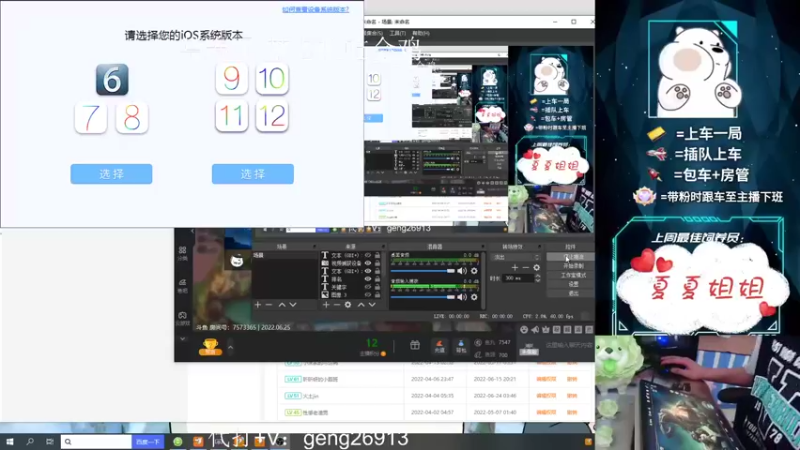Expand the chevron up next to trophy
The height and width of the screenshot is (450, 800).
230,347
